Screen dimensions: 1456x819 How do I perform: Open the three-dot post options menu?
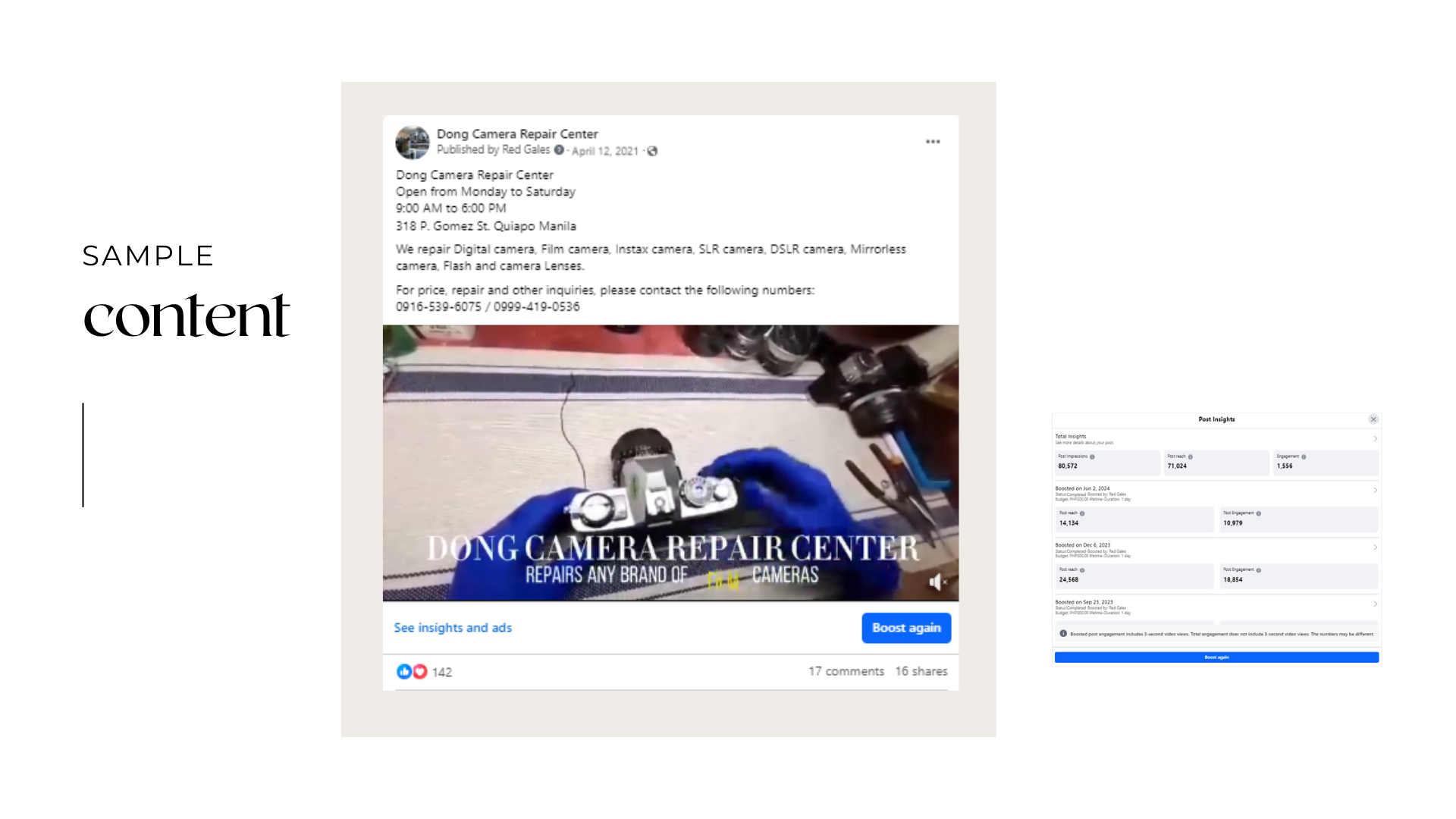(933, 142)
